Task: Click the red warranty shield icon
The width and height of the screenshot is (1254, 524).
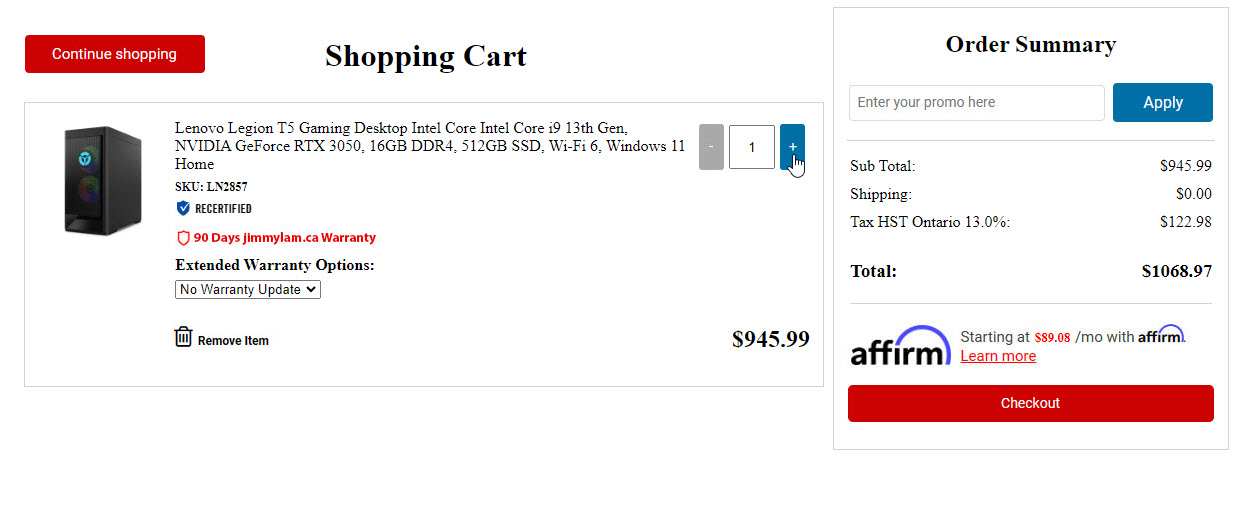Action: (183, 238)
